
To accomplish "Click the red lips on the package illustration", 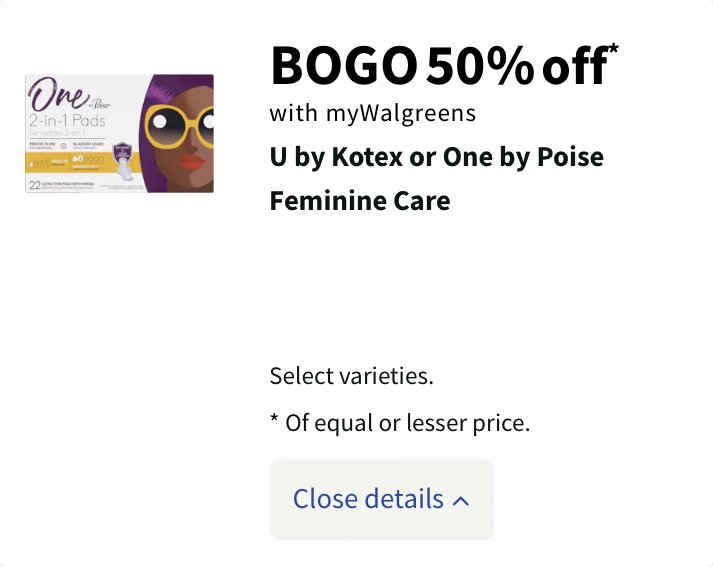I will pyautogui.click(x=191, y=162).
